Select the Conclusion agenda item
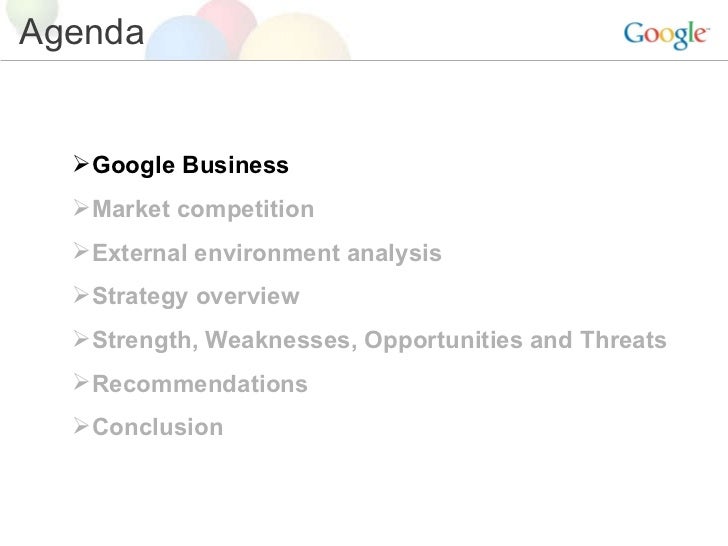 point(158,427)
